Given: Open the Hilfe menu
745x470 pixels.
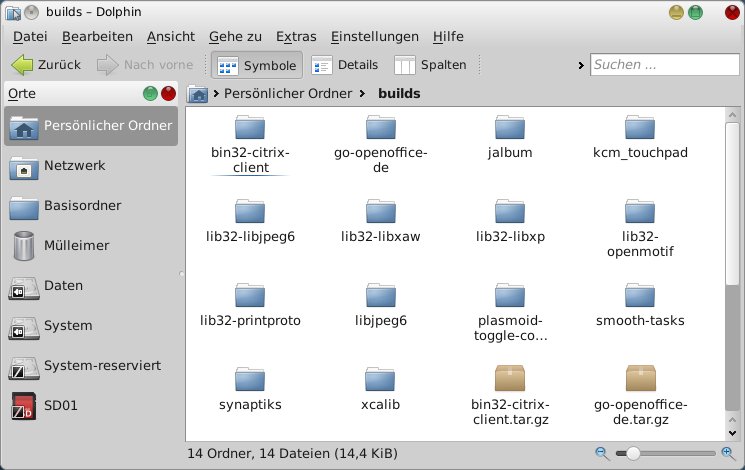Looking at the screenshot, I should (448, 37).
